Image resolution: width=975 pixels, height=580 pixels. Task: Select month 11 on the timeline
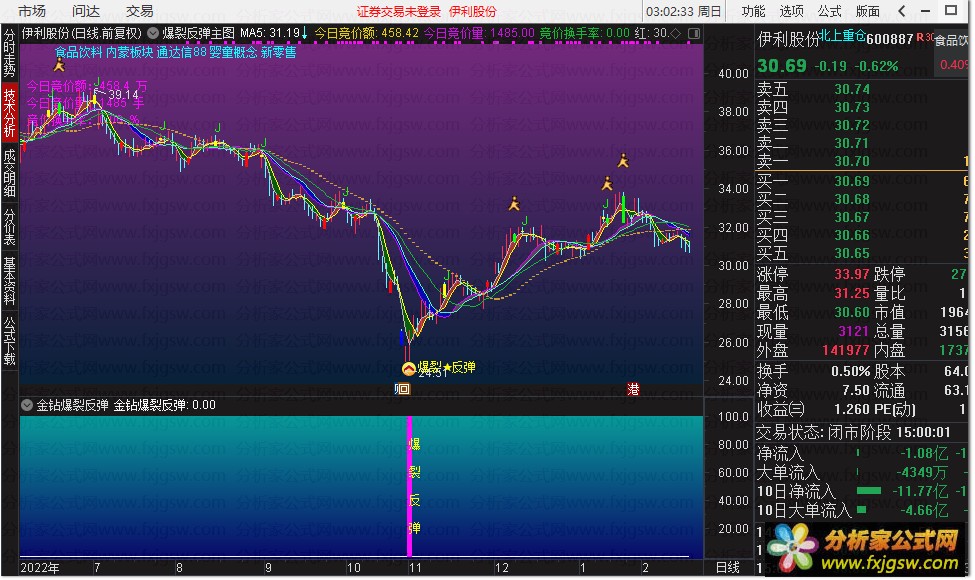tap(415, 568)
